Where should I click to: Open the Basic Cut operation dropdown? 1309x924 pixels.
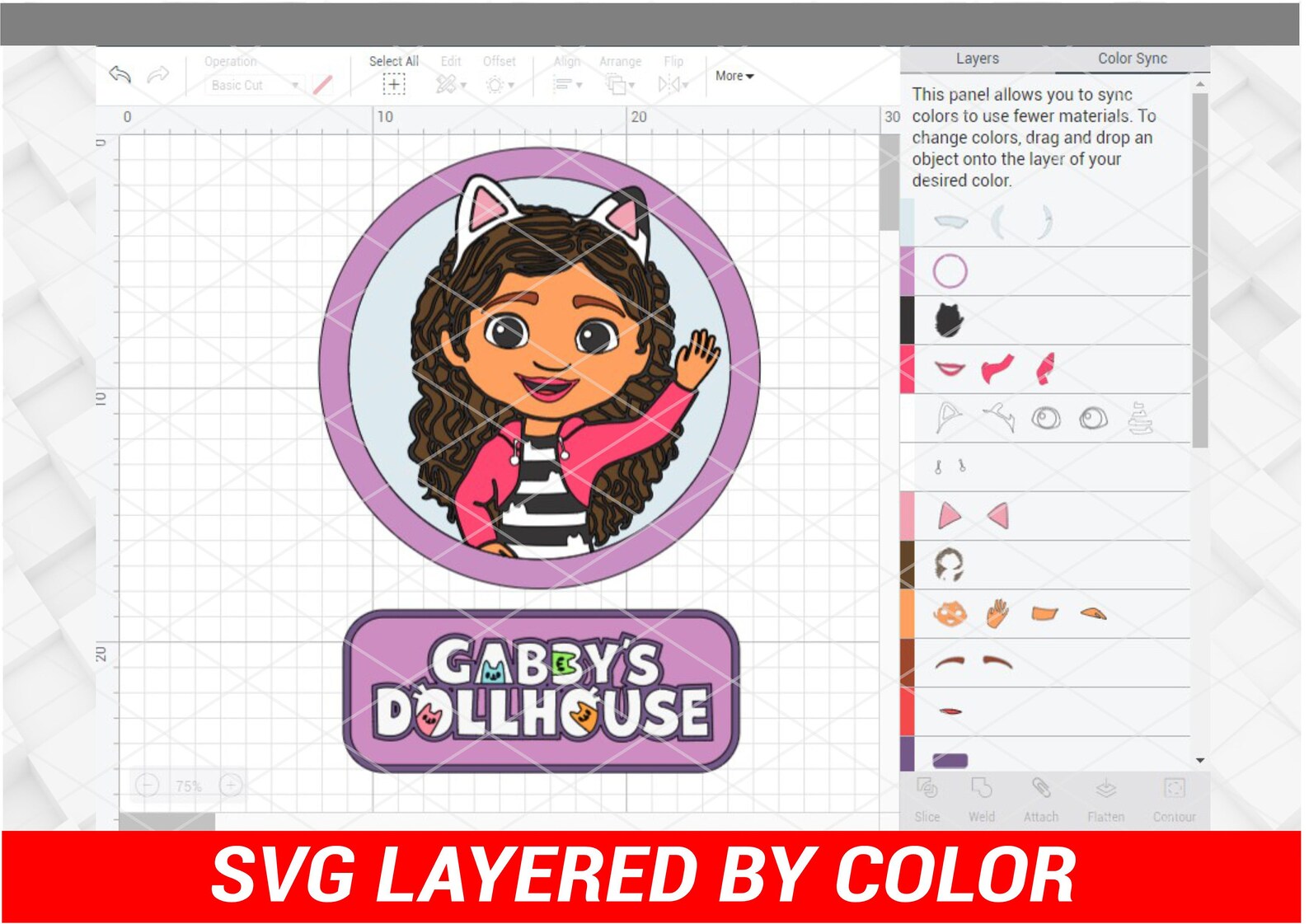[254, 85]
